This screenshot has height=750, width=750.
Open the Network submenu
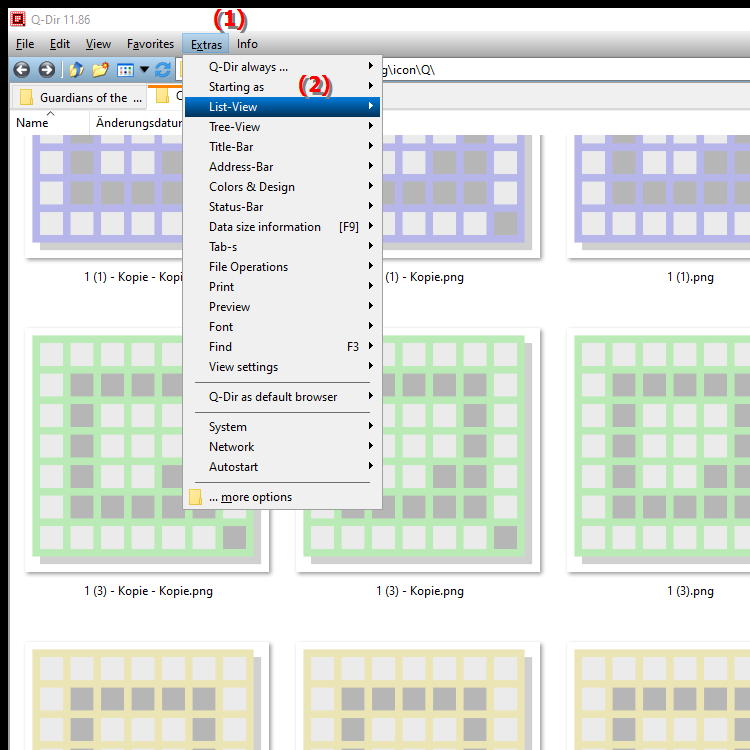coord(282,447)
